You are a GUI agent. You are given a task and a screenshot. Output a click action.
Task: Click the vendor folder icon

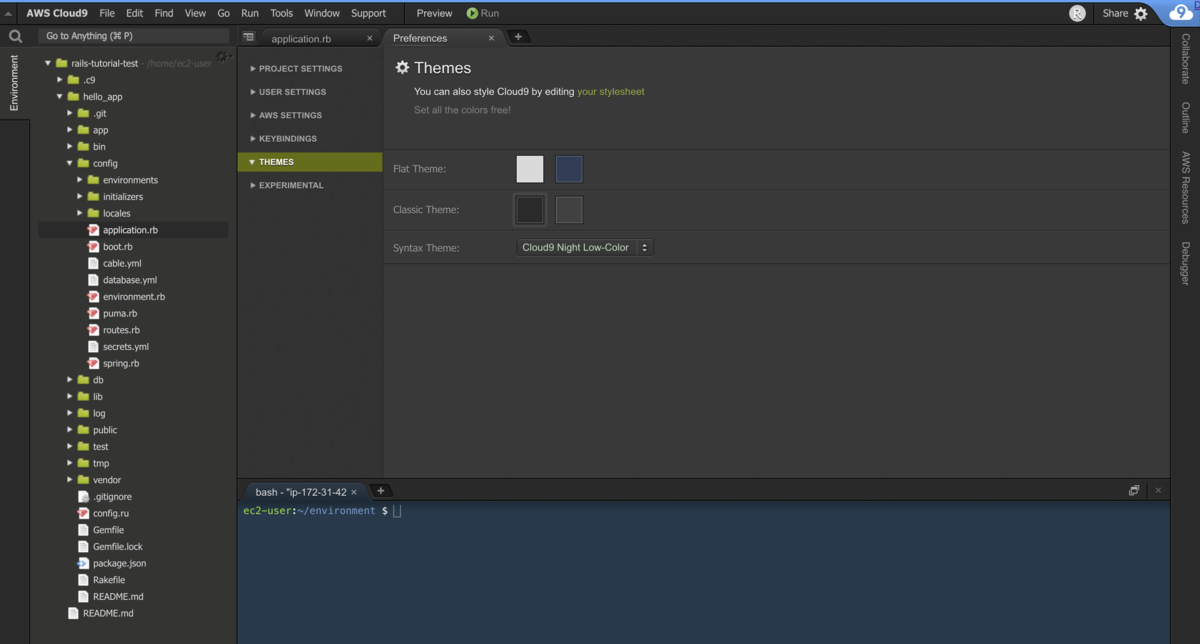pos(83,480)
